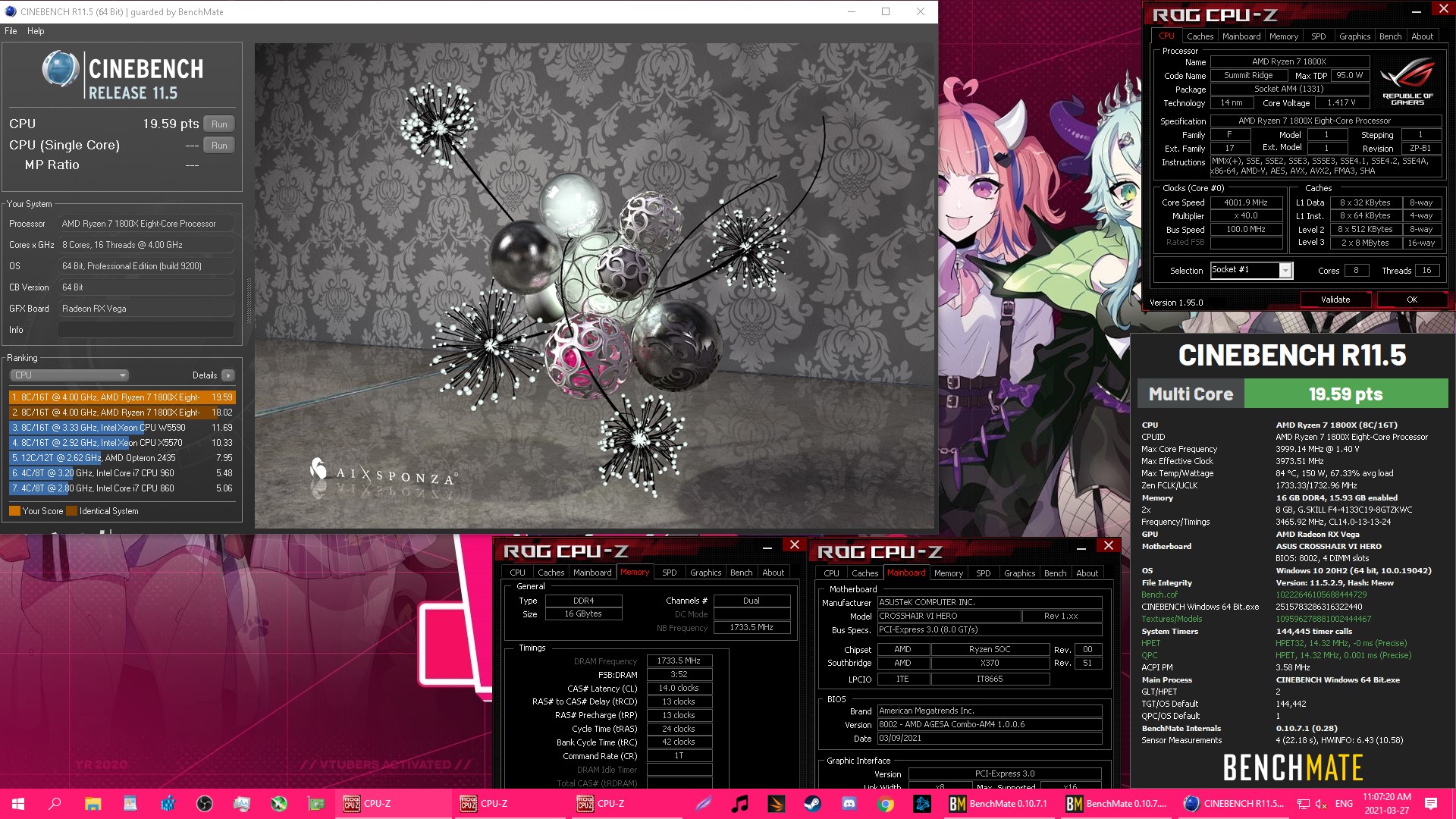The height and width of the screenshot is (819, 1456).
Task: Close the Mainboard CPU-Z window
Action: pyautogui.click(x=1108, y=546)
